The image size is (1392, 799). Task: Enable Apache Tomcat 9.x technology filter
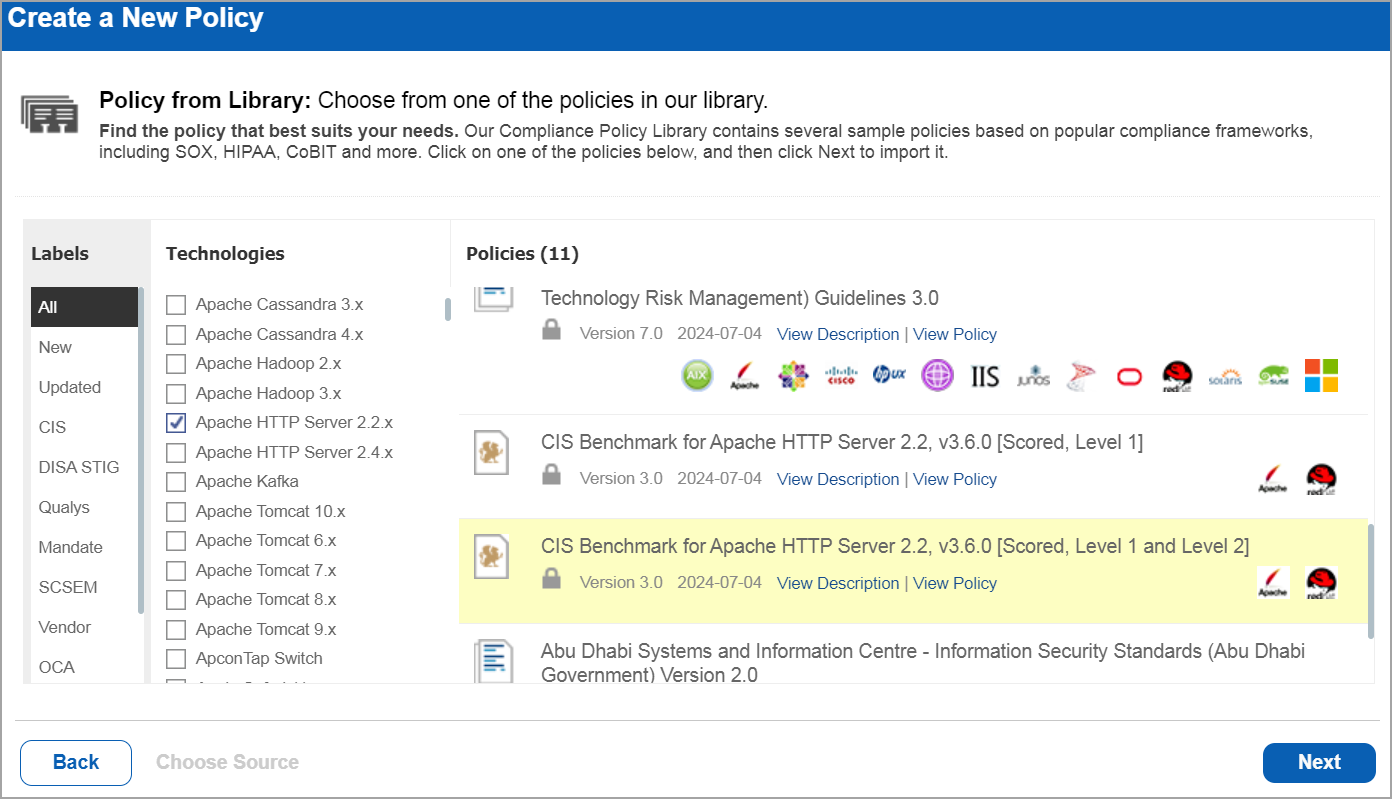(176, 630)
